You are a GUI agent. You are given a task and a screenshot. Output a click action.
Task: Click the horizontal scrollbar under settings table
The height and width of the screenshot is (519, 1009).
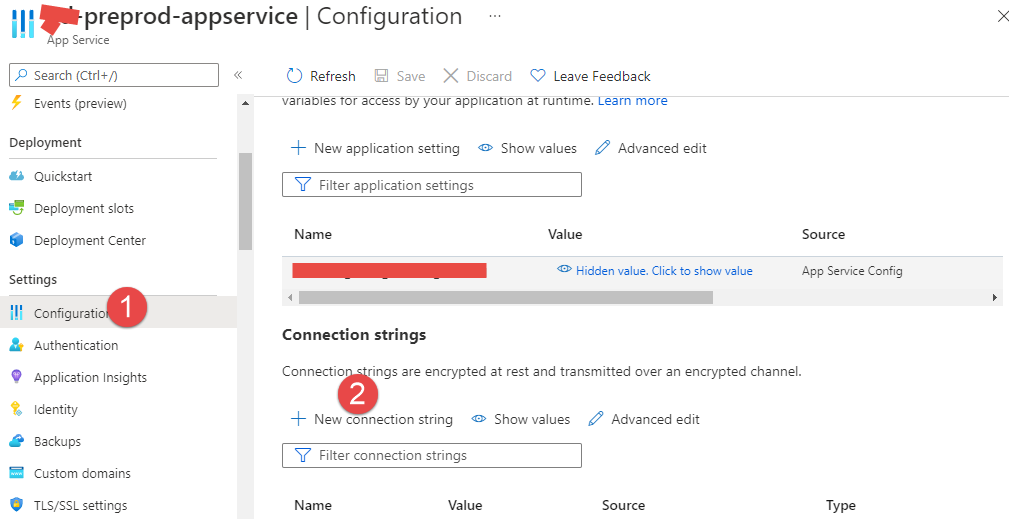(505, 297)
